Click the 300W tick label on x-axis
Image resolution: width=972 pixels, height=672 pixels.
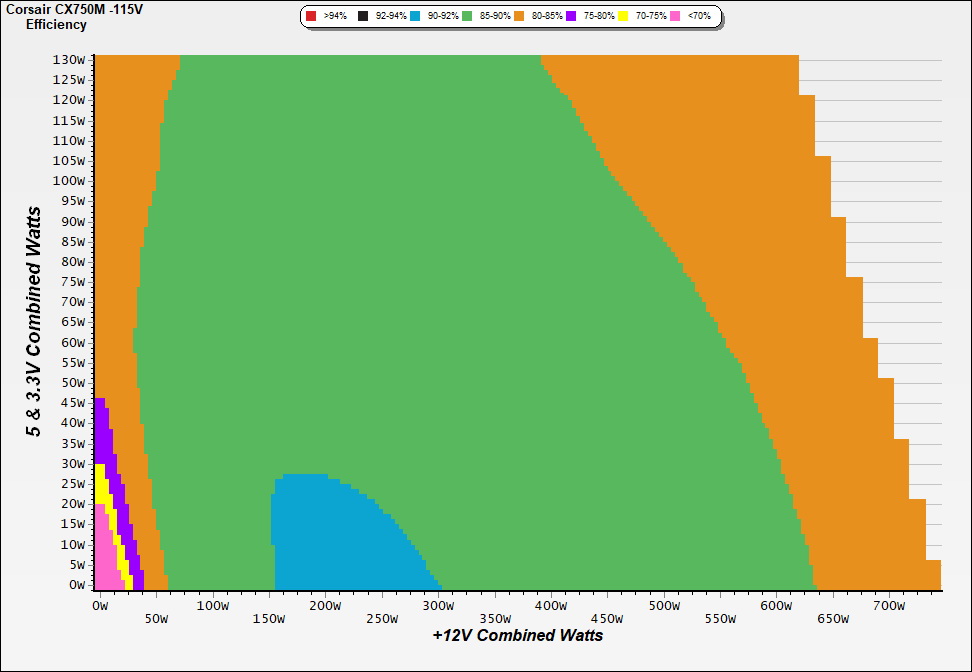coord(437,605)
